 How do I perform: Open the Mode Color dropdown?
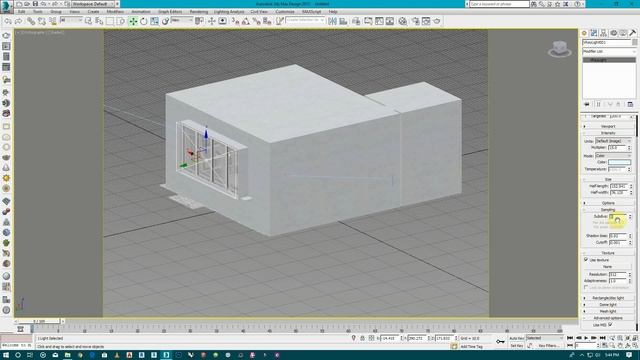pos(613,156)
